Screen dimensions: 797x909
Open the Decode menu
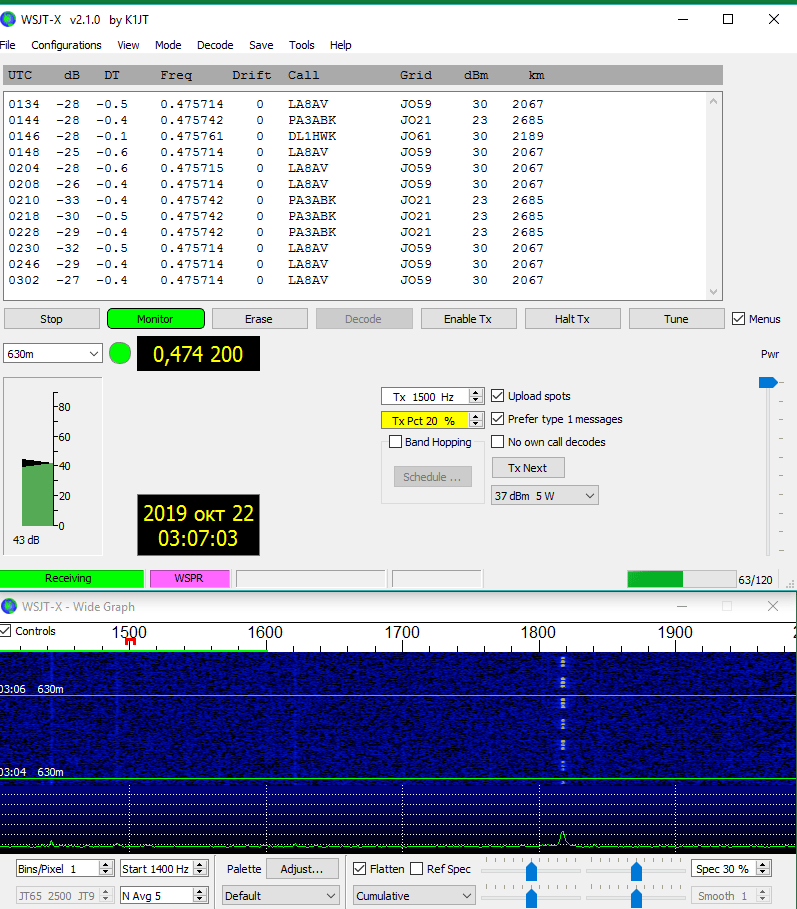click(x=215, y=45)
